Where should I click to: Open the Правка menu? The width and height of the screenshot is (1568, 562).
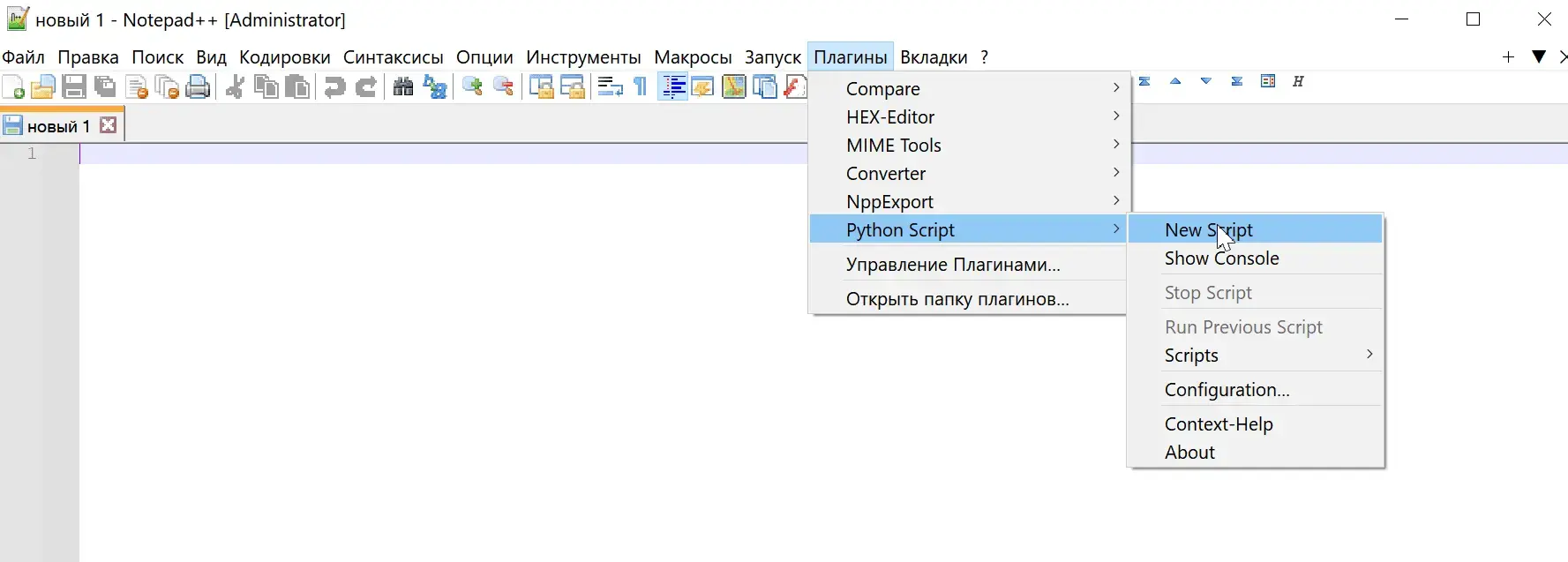tap(88, 57)
